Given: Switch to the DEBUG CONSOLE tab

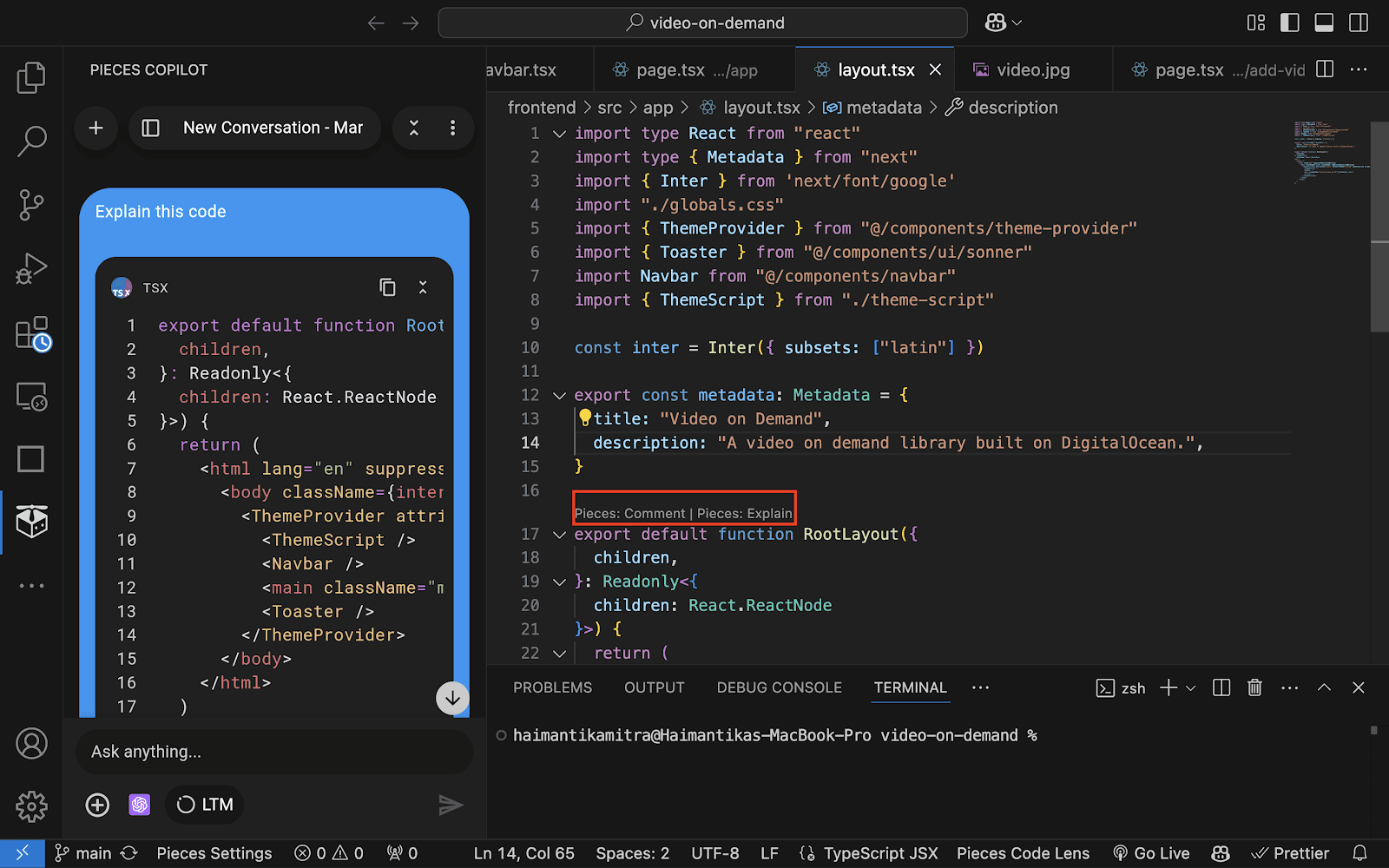Looking at the screenshot, I should tap(780, 687).
